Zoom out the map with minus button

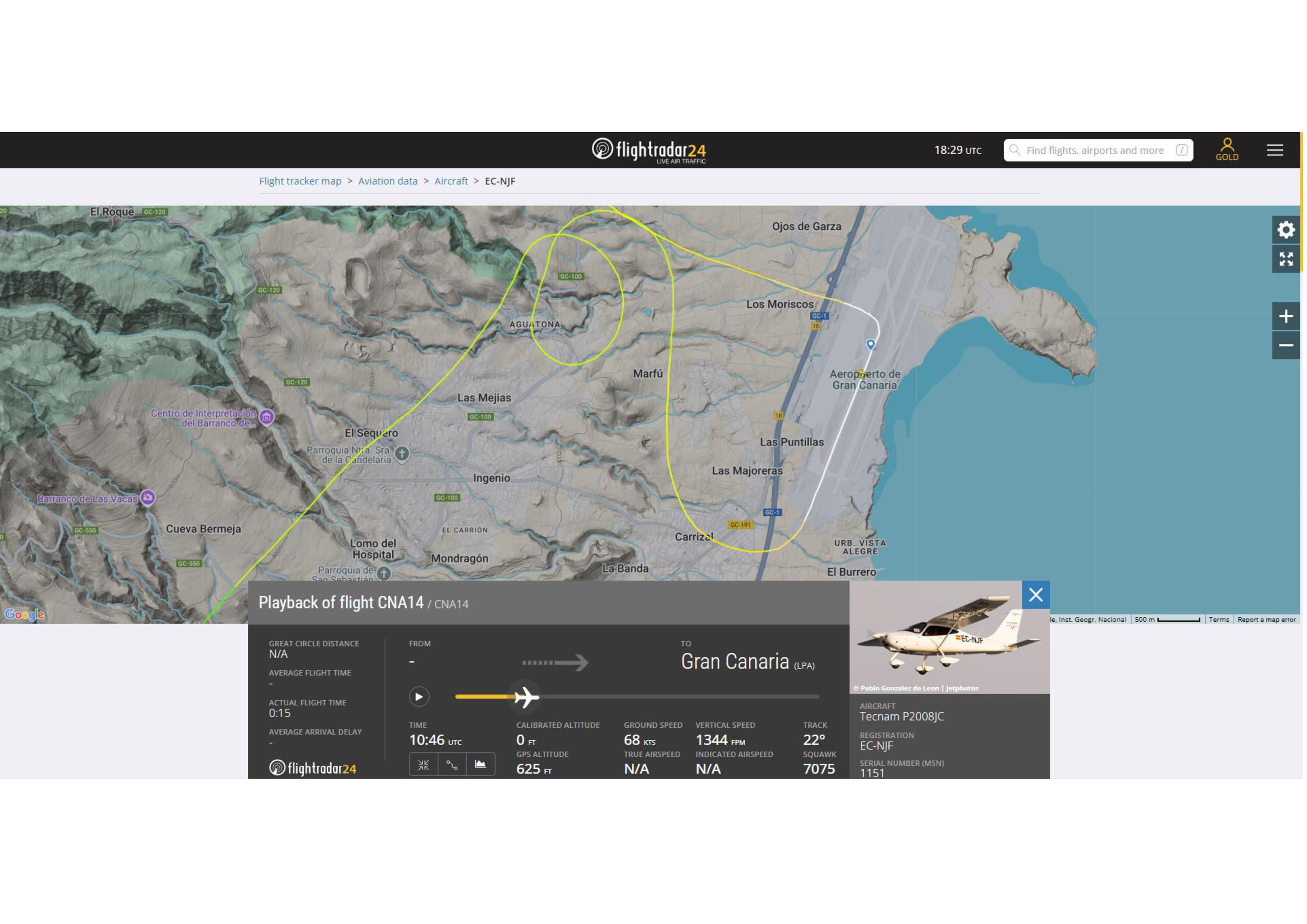point(1286,345)
